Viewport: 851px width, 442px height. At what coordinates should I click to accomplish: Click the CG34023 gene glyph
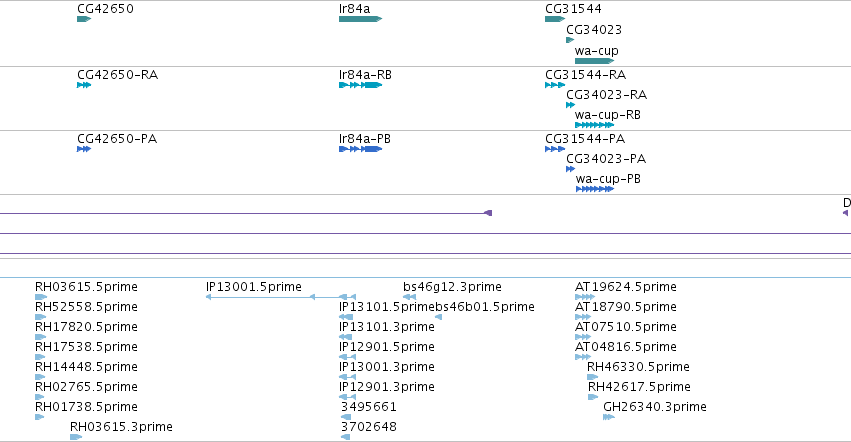click(570, 40)
